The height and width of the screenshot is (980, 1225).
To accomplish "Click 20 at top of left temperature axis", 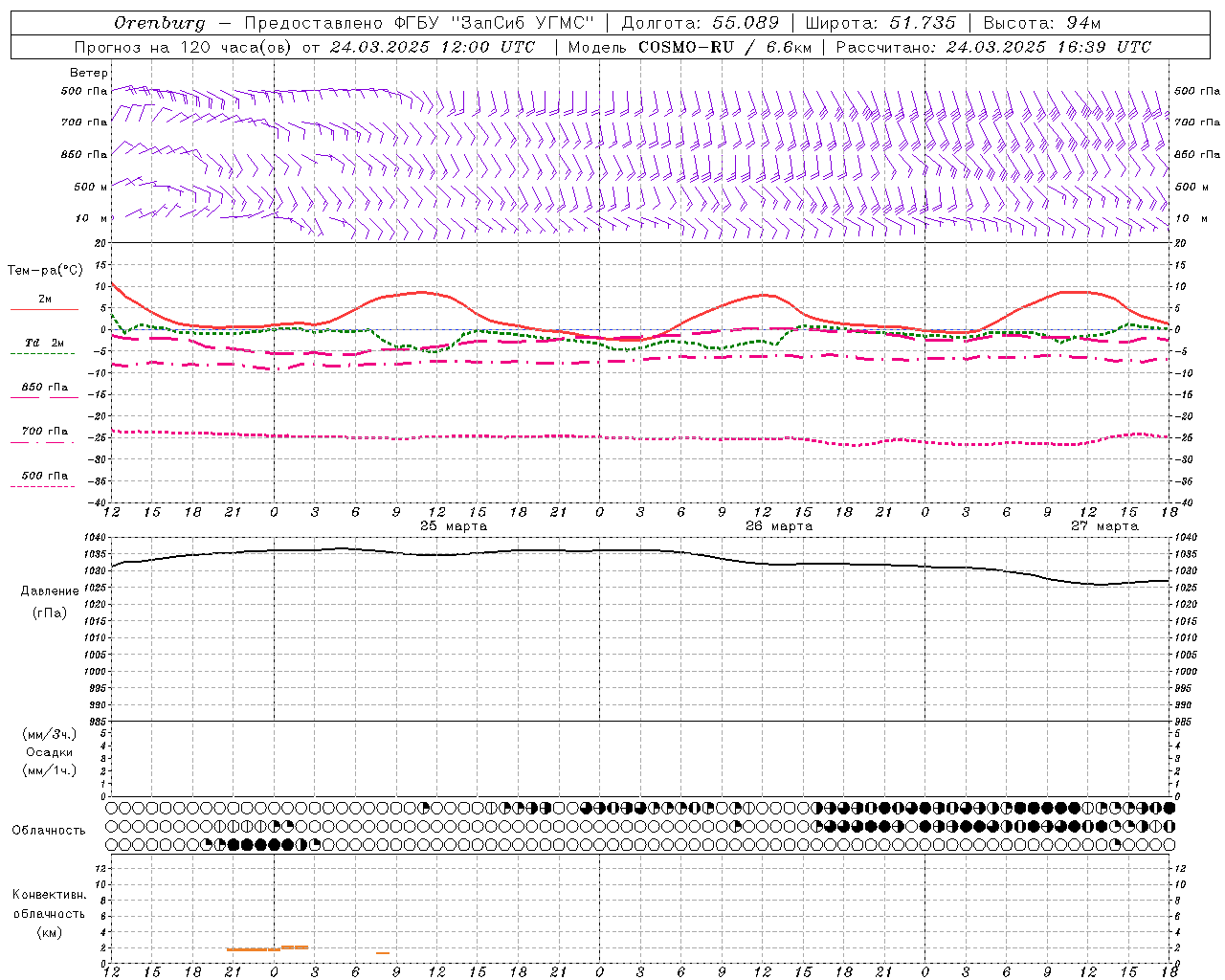I will [x=101, y=243].
